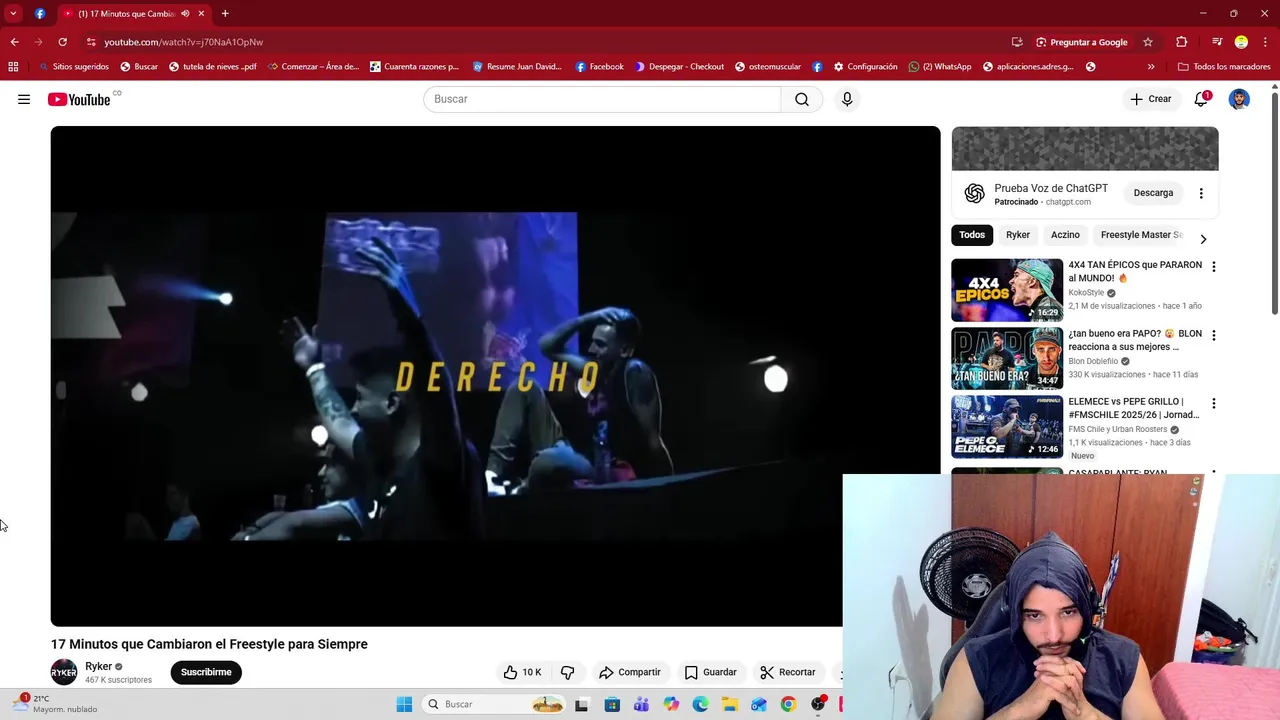Switch to the Facebook browser tab
Viewport: 1280px width, 720px height.
point(40,14)
